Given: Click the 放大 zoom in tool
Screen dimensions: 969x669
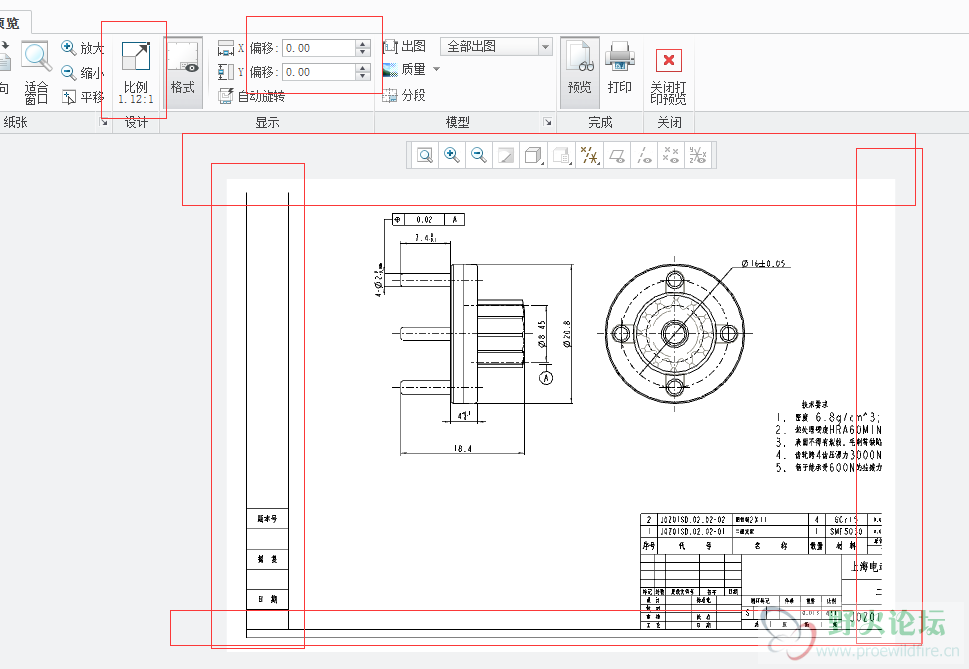Looking at the screenshot, I should tap(82, 48).
